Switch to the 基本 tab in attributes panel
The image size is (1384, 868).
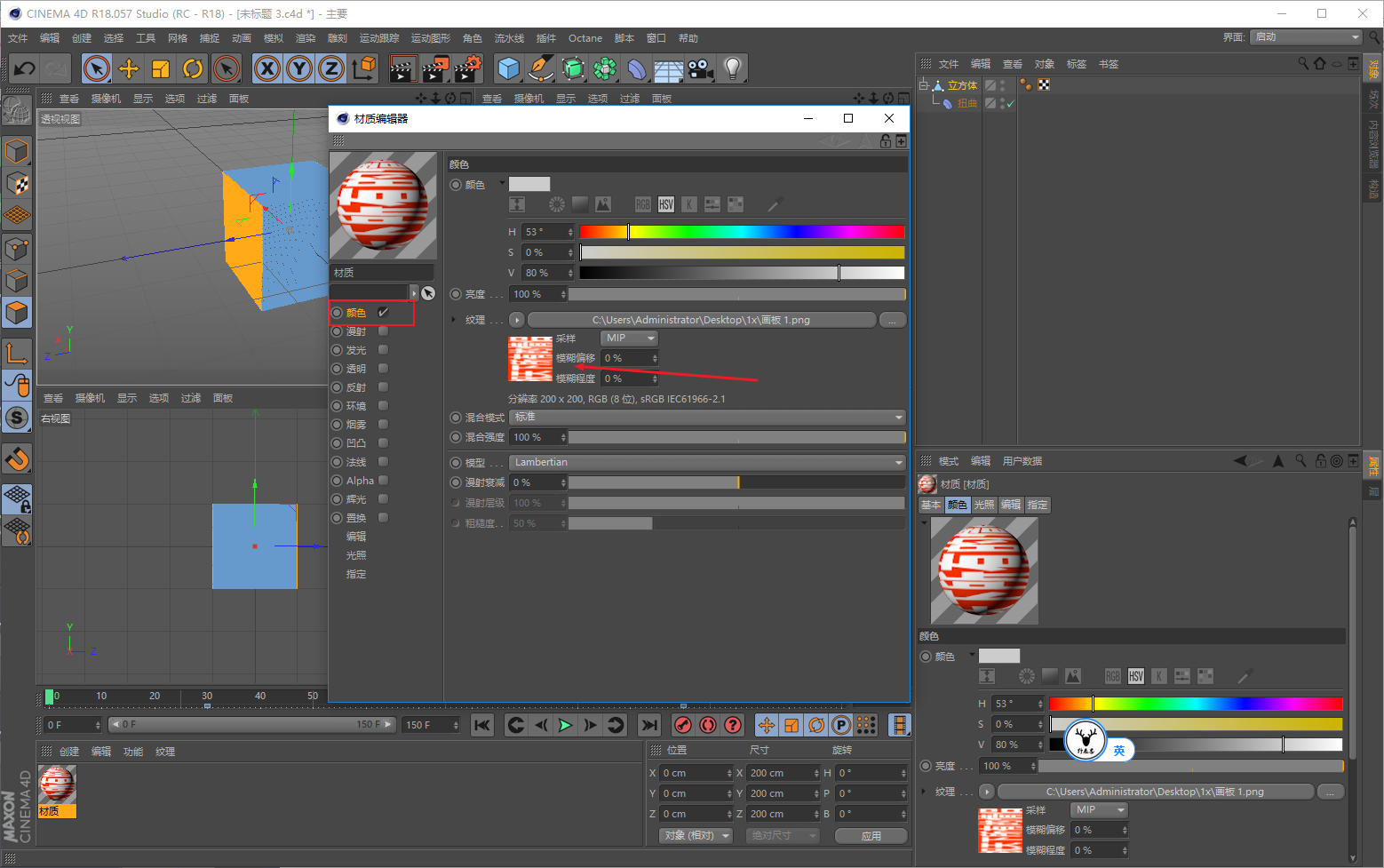[x=931, y=505]
